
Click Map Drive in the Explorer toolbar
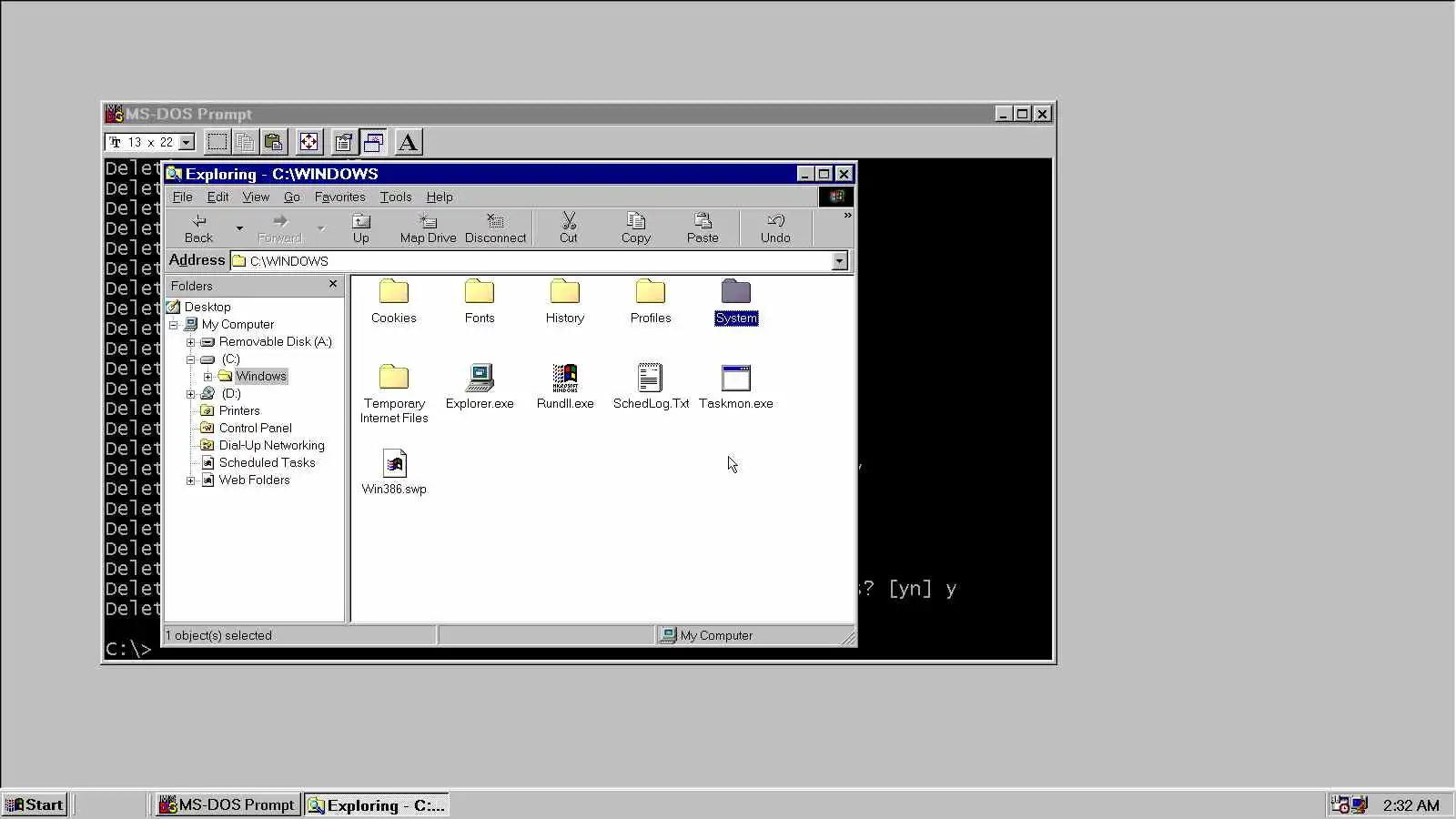click(x=428, y=228)
